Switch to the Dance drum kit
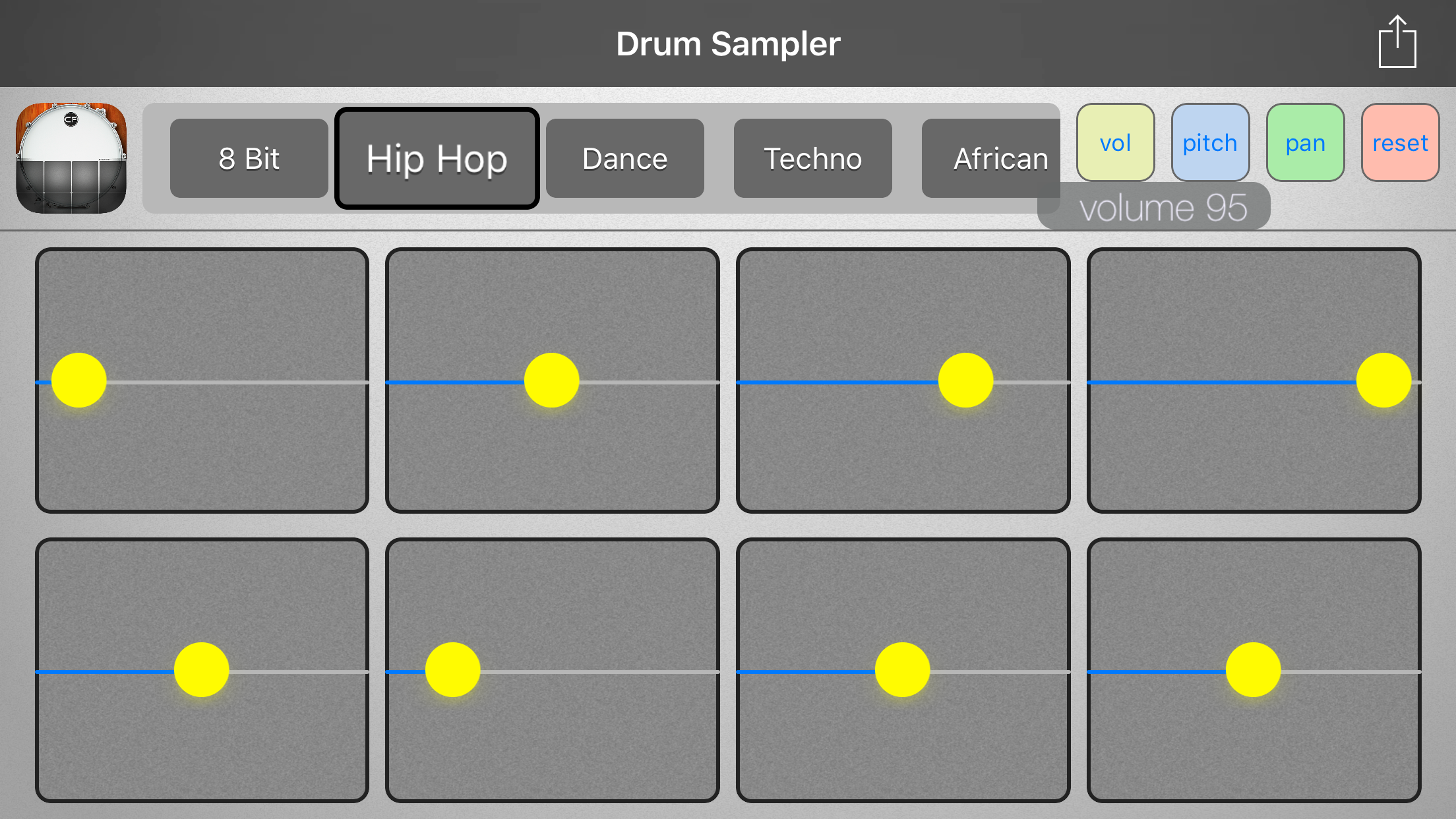 (x=624, y=158)
